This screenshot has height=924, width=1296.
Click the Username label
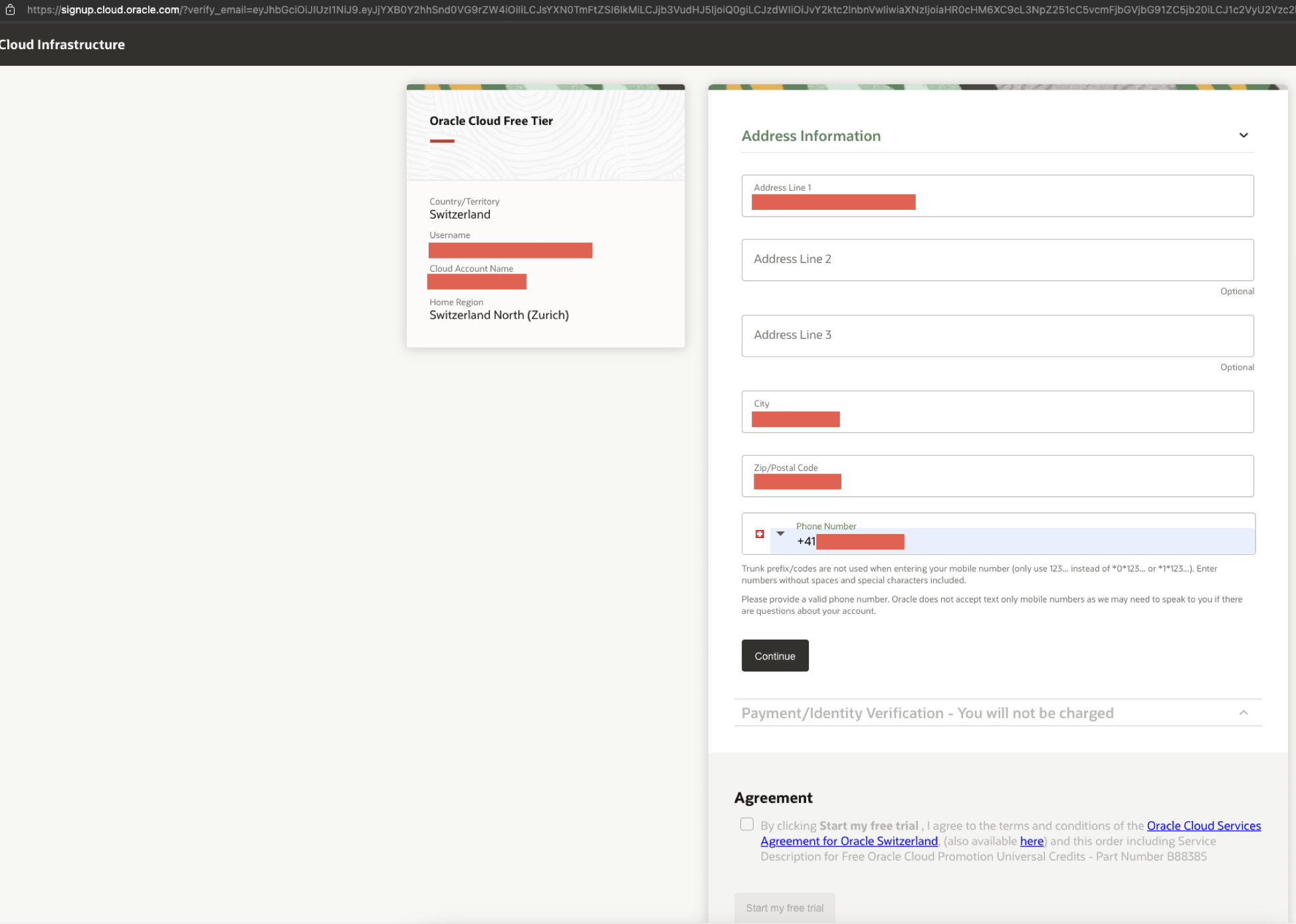(x=450, y=235)
